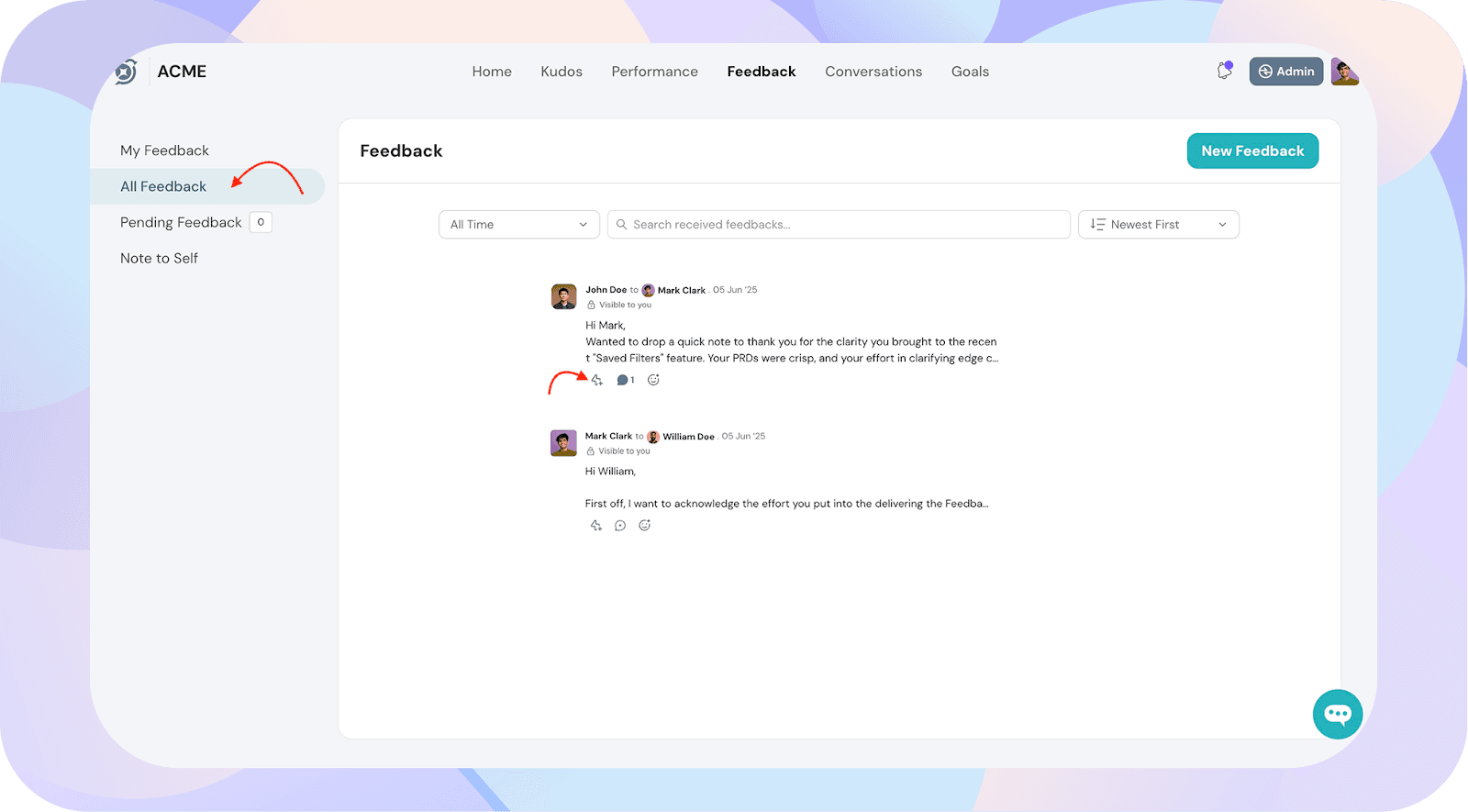
Task: Click the William Doe recipient name
Action: [x=689, y=437]
